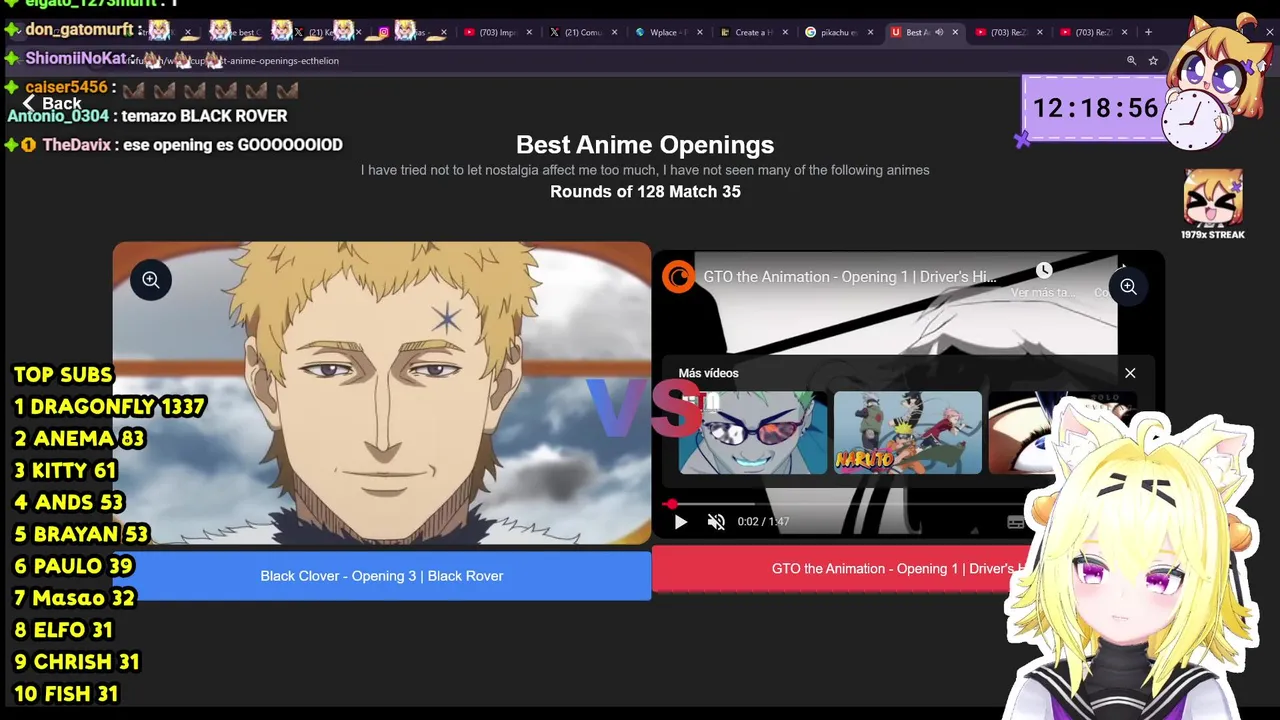
Task: Close the Más vídeos panel
Action: click(1130, 373)
